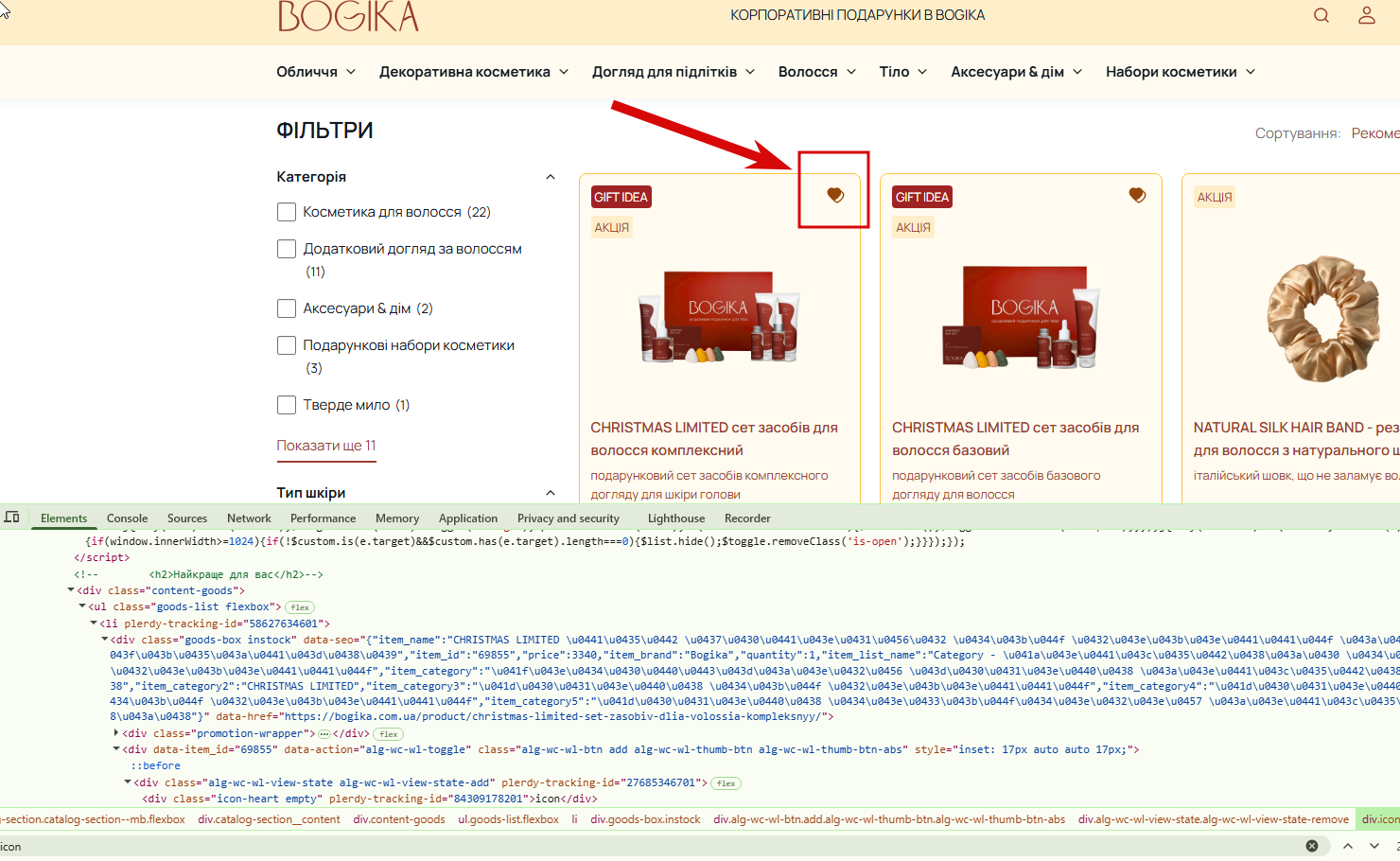Image resolution: width=1400 pixels, height=861 pixels.
Task: Switch to the Recorder tab
Action: click(x=747, y=518)
